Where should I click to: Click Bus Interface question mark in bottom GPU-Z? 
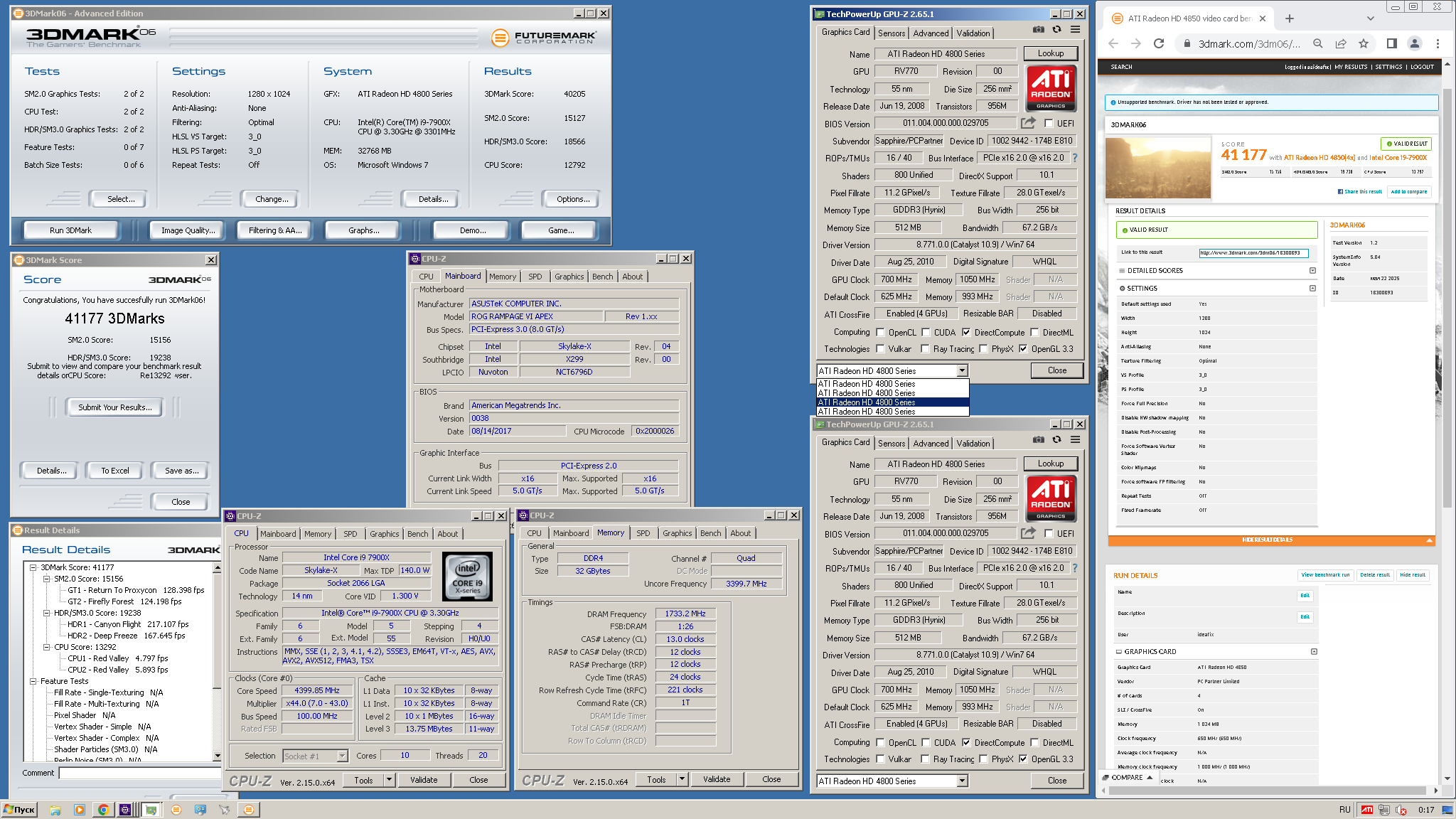(x=1074, y=568)
